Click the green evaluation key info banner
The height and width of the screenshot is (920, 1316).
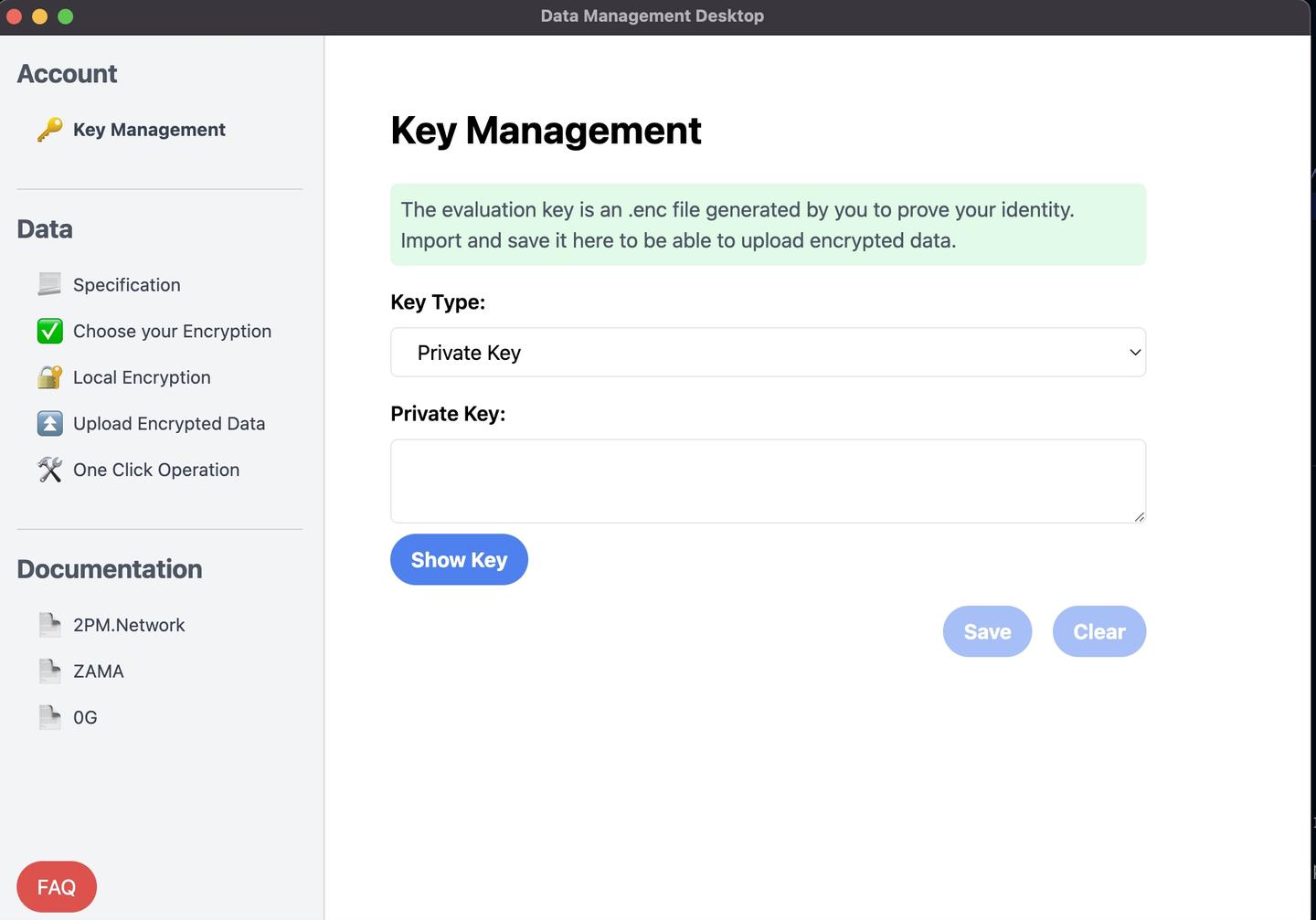pyautogui.click(x=768, y=225)
